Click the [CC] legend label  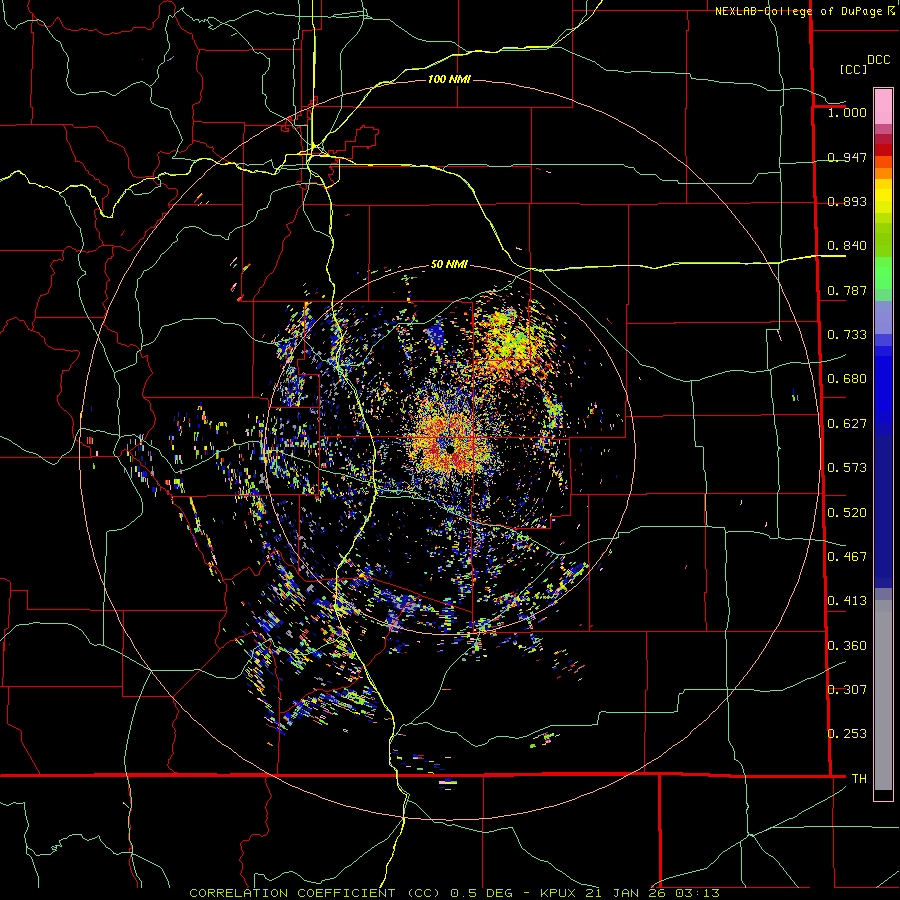853,69
